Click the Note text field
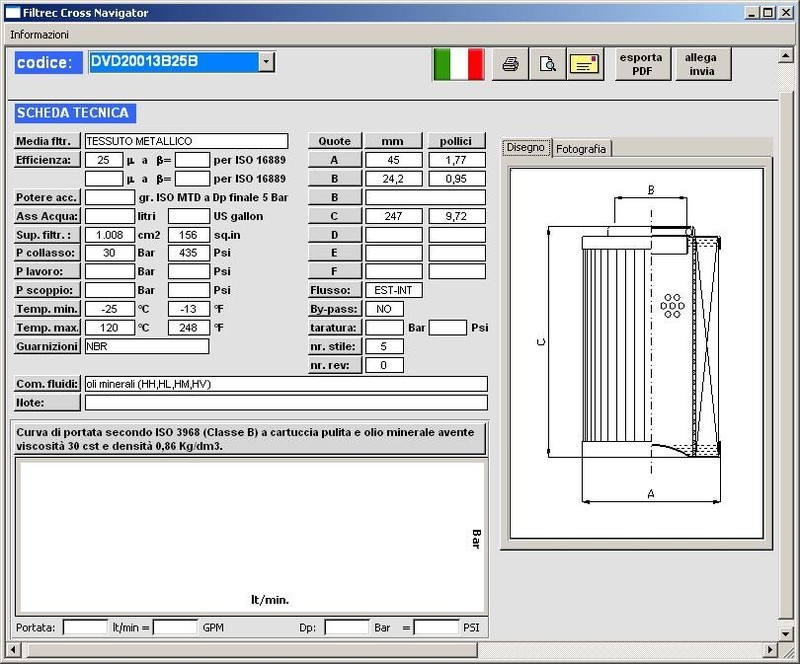The height and width of the screenshot is (664, 800). click(286, 403)
